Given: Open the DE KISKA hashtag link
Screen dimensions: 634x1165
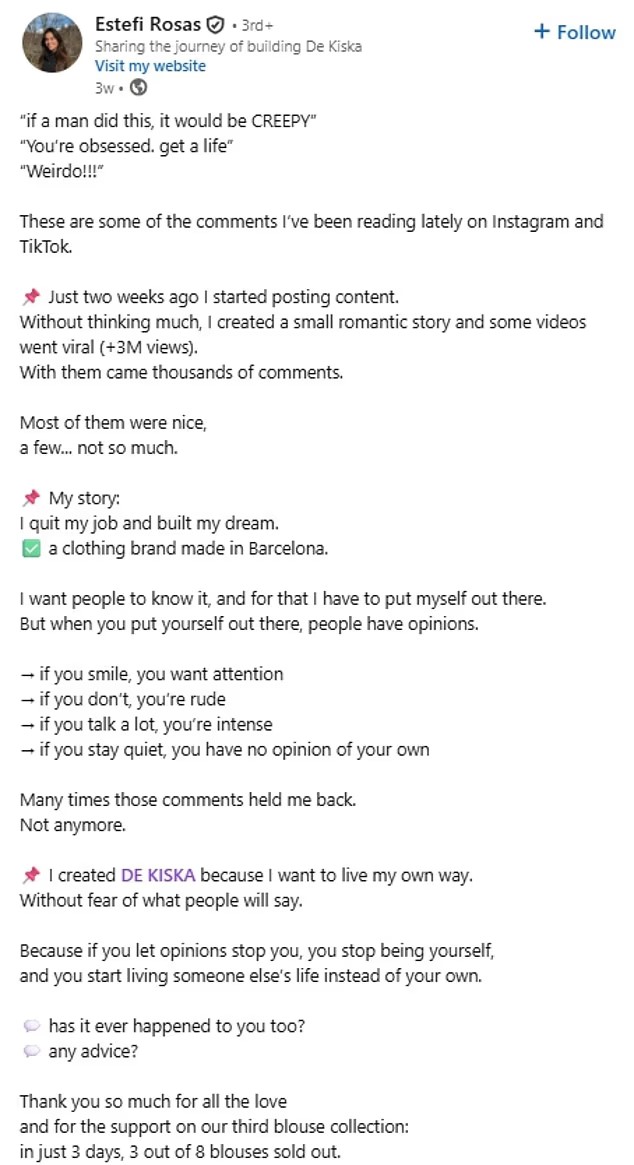Looking at the screenshot, I should coord(158,875).
